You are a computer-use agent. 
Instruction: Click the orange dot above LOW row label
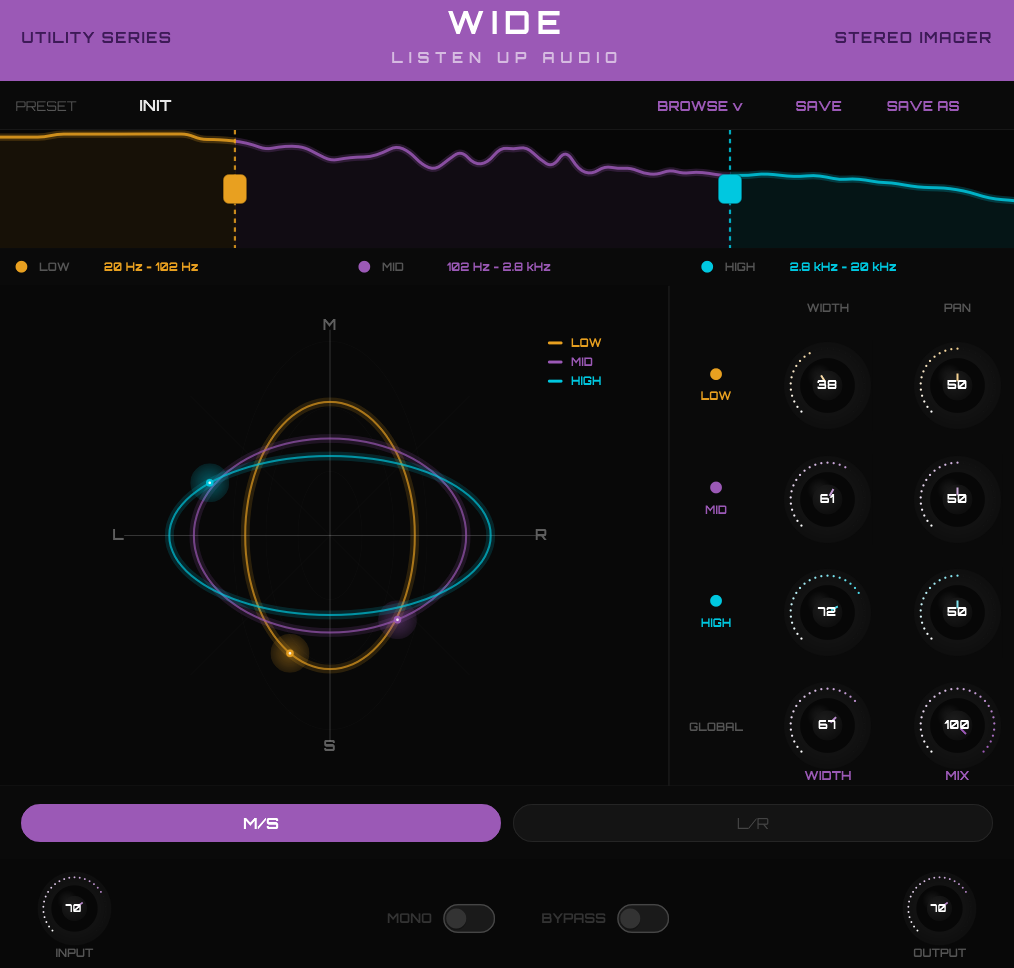pos(716,374)
